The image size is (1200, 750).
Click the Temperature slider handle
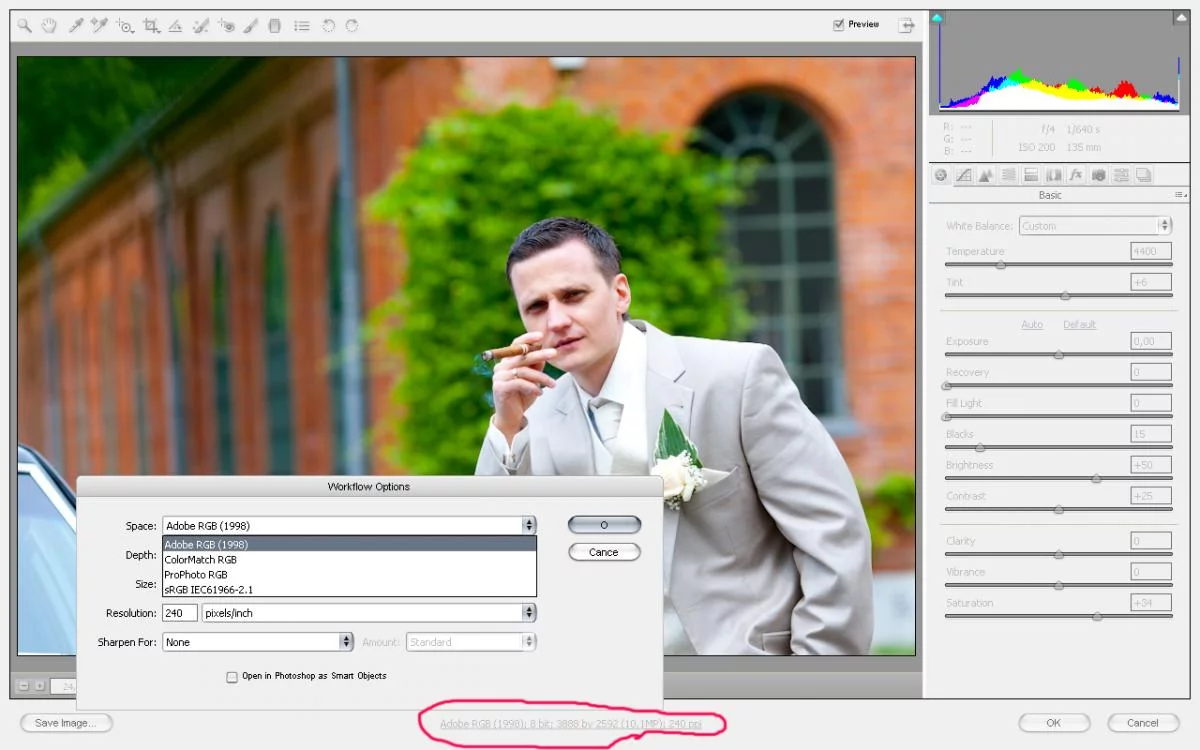click(1000, 265)
